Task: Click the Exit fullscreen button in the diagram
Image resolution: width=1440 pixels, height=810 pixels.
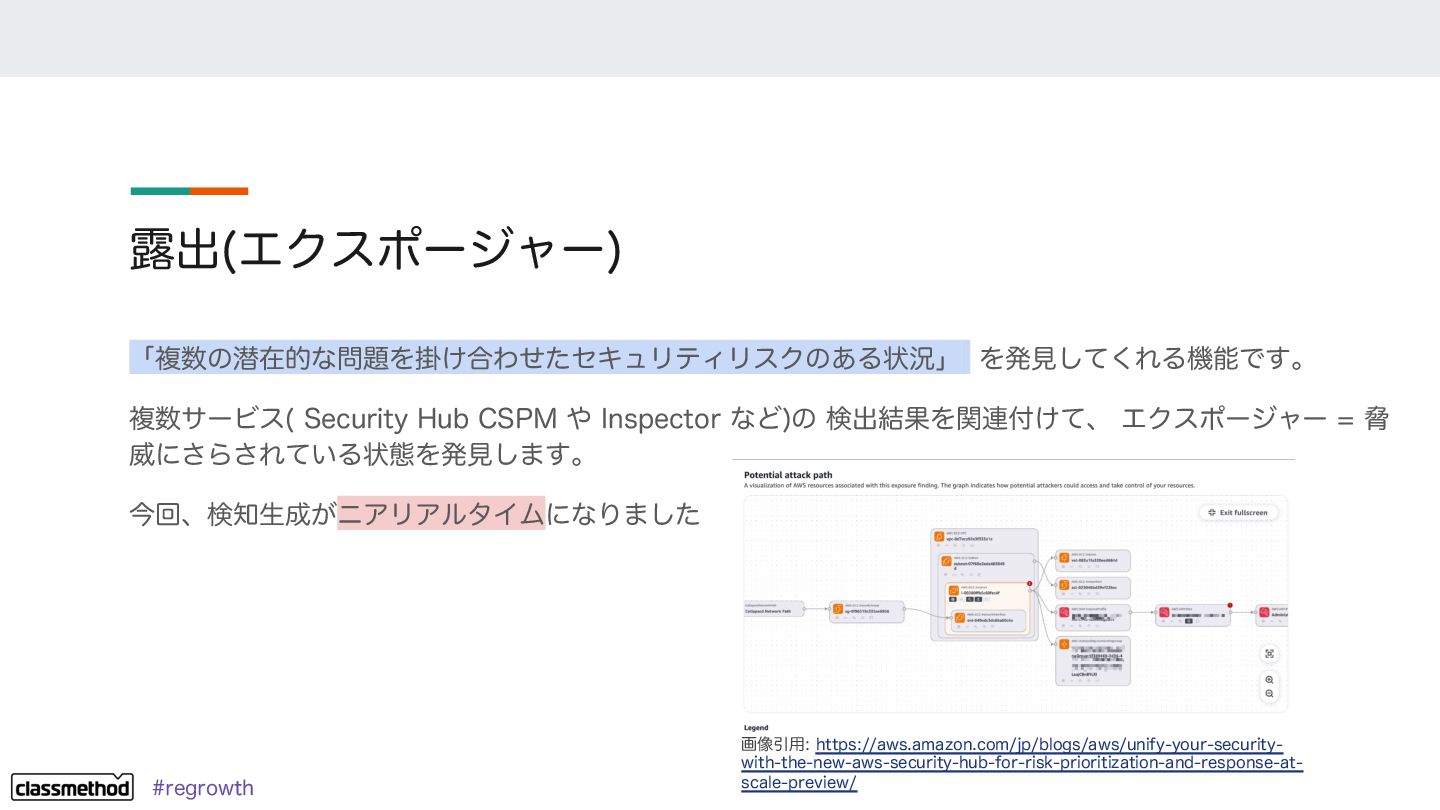Action: (1238, 512)
